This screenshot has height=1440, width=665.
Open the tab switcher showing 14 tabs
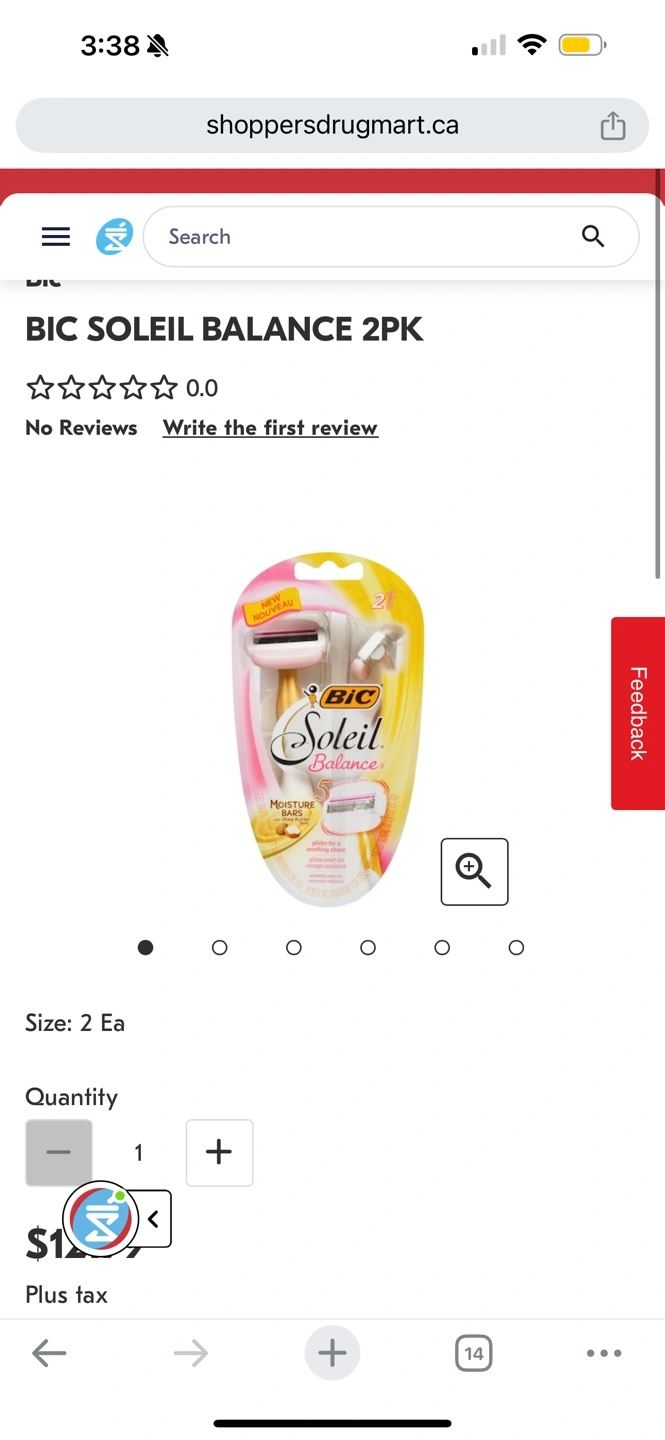coord(474,1354)
